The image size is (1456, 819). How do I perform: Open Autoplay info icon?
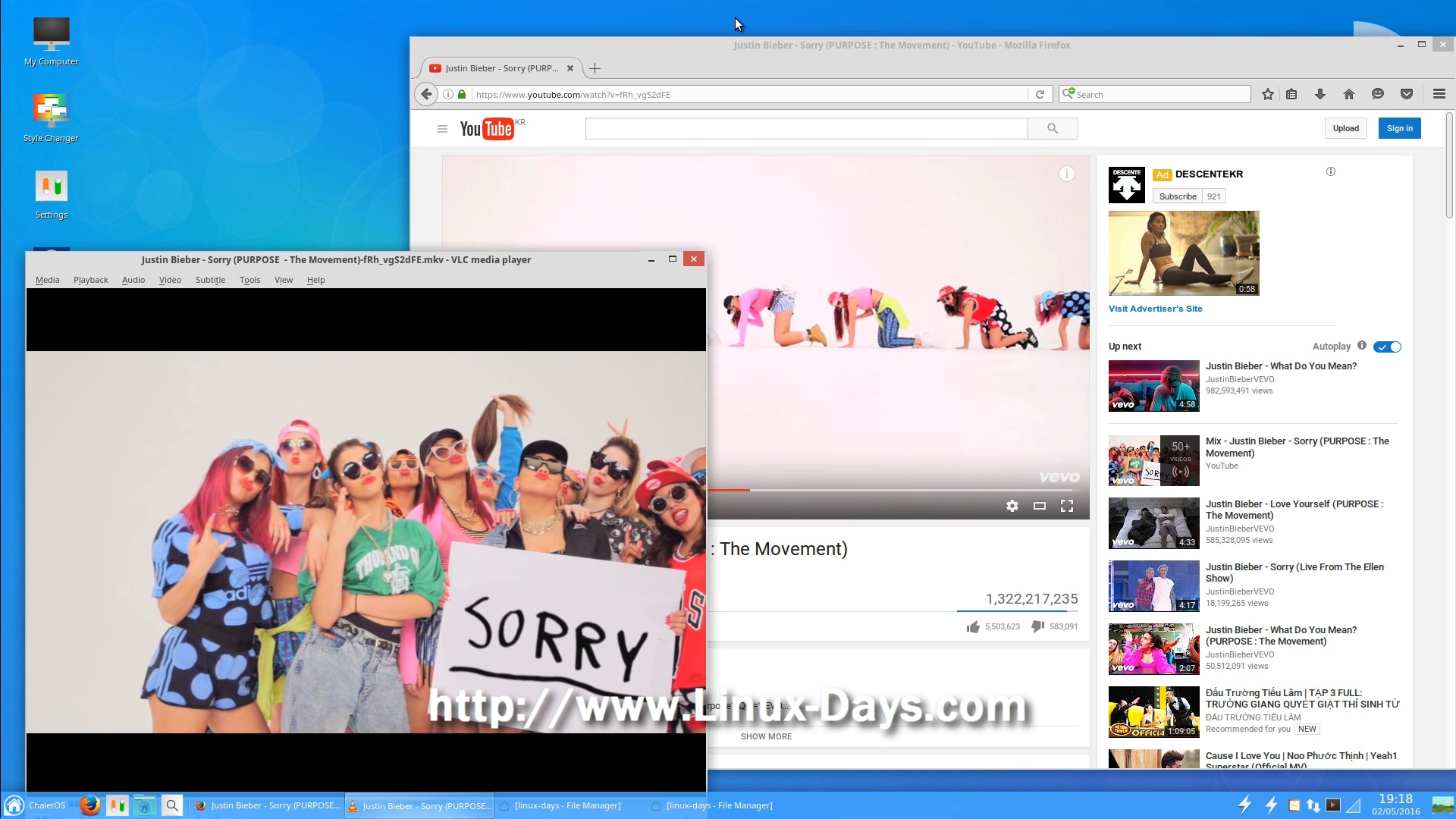(x=1362, y=346)
